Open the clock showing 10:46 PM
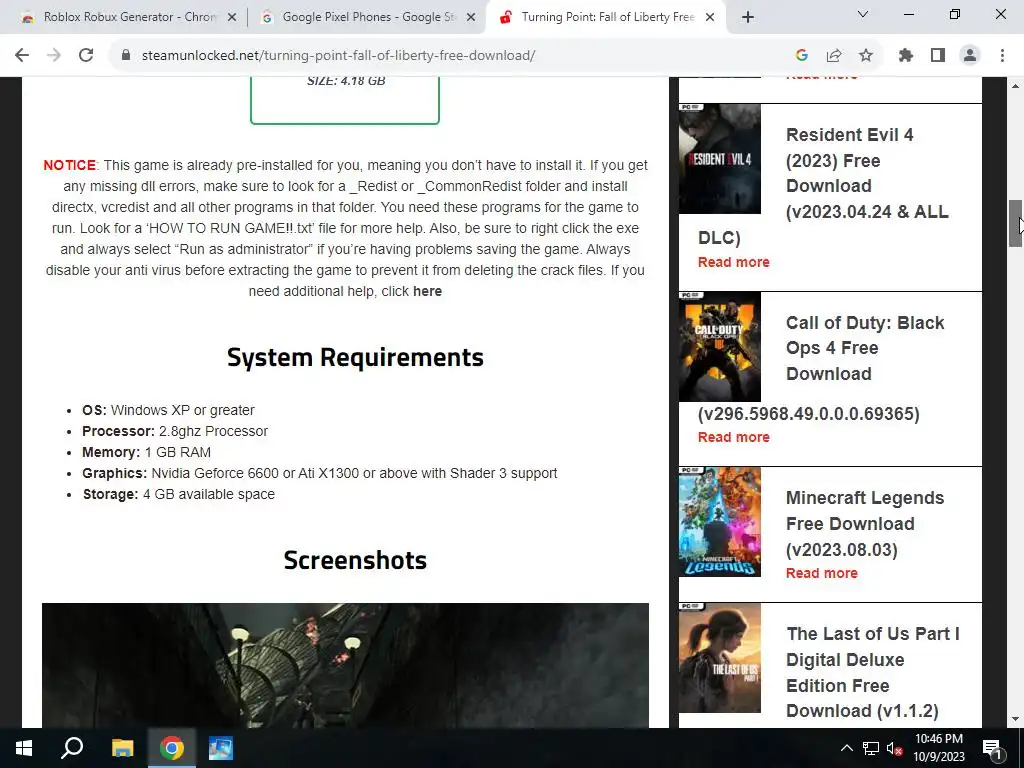The height and width of the screenshot is (768, 1024). pos(938,748)
